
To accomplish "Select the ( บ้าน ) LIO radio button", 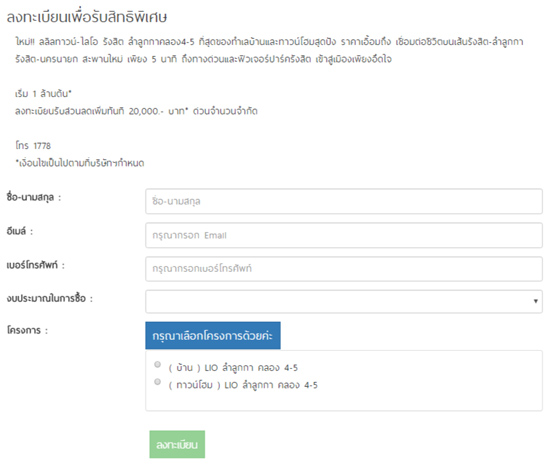I will click(x=157, y=364).
